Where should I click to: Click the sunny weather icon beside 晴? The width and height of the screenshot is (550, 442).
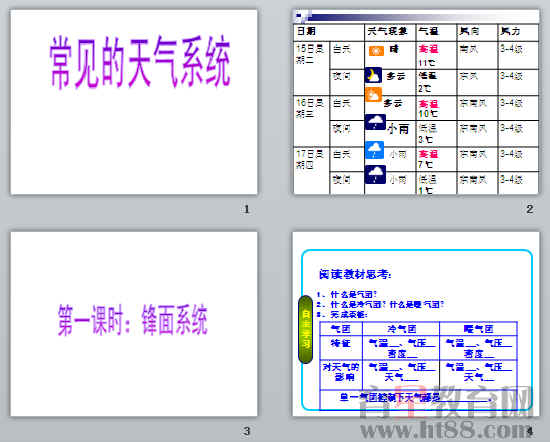point(376,51)
